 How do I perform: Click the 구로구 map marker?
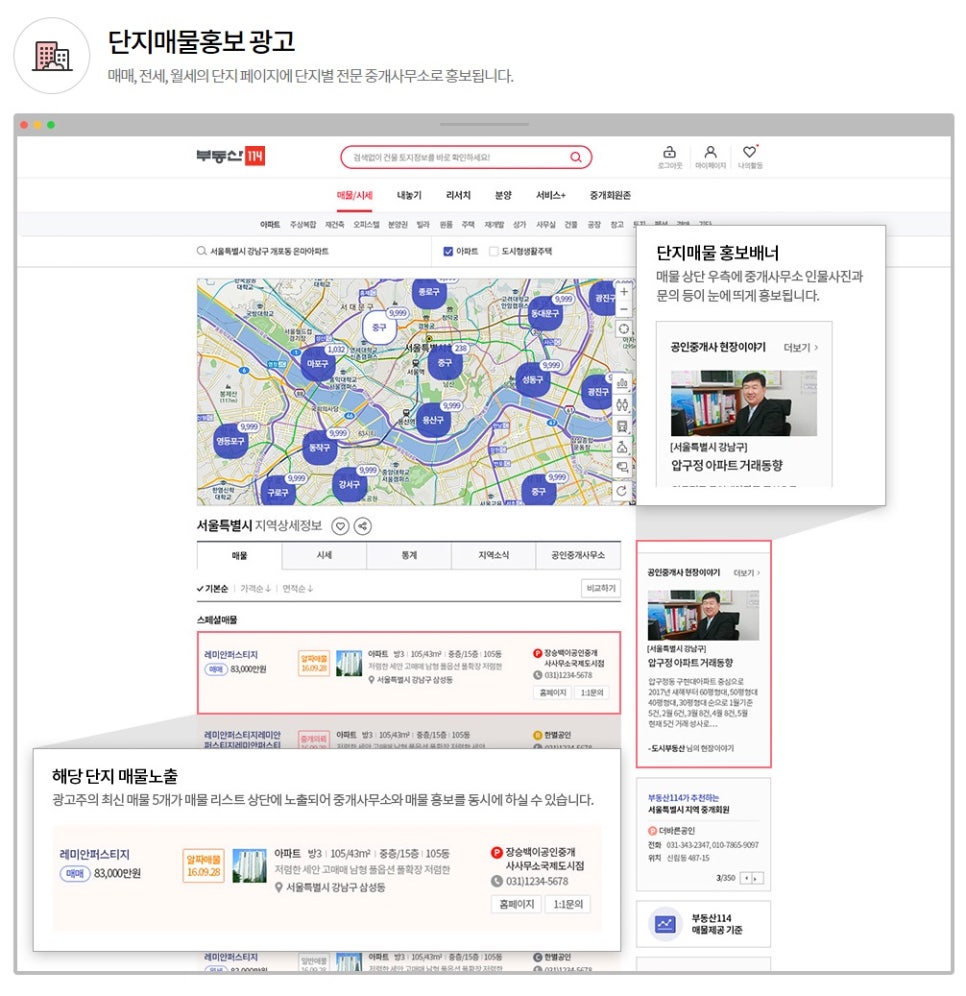pos(278,492)
